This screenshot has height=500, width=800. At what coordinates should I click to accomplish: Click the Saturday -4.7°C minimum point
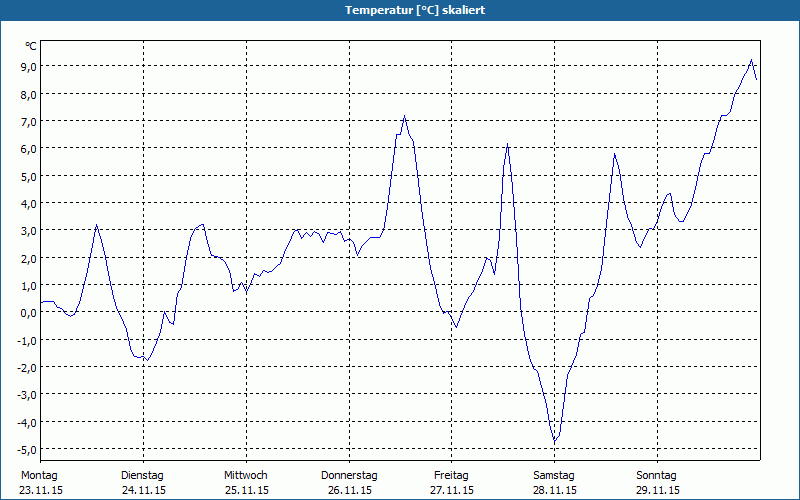tap(555, 441)
